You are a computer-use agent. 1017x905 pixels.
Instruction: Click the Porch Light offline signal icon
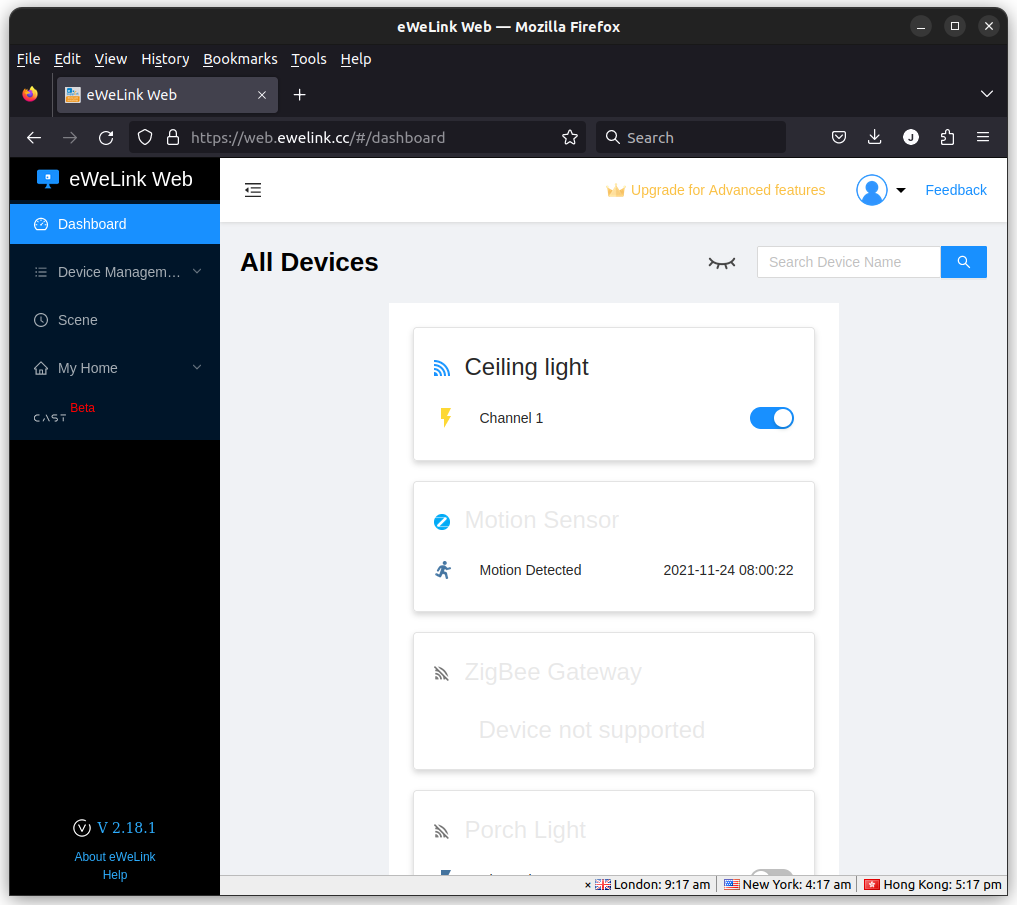pyautogui.click(x=442, y=831)
